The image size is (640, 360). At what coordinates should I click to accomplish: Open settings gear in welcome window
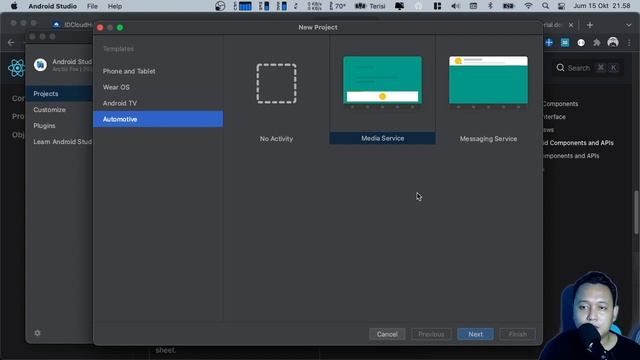pos(38,333)
